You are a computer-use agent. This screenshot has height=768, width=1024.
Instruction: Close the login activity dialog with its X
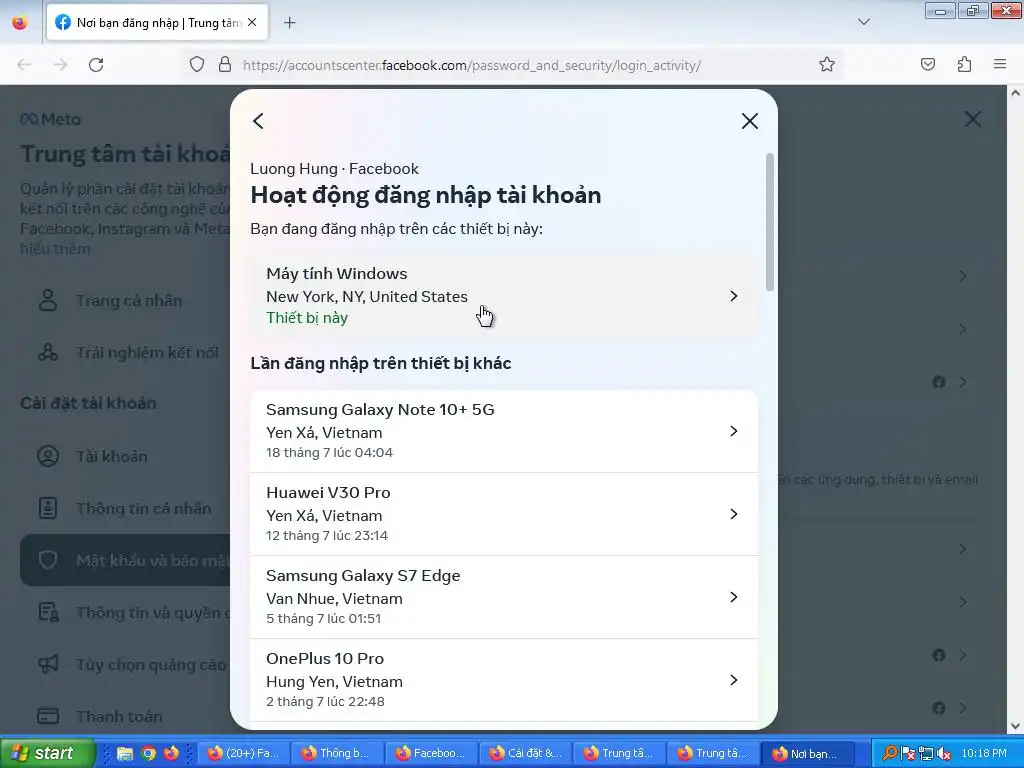[750, 121]
